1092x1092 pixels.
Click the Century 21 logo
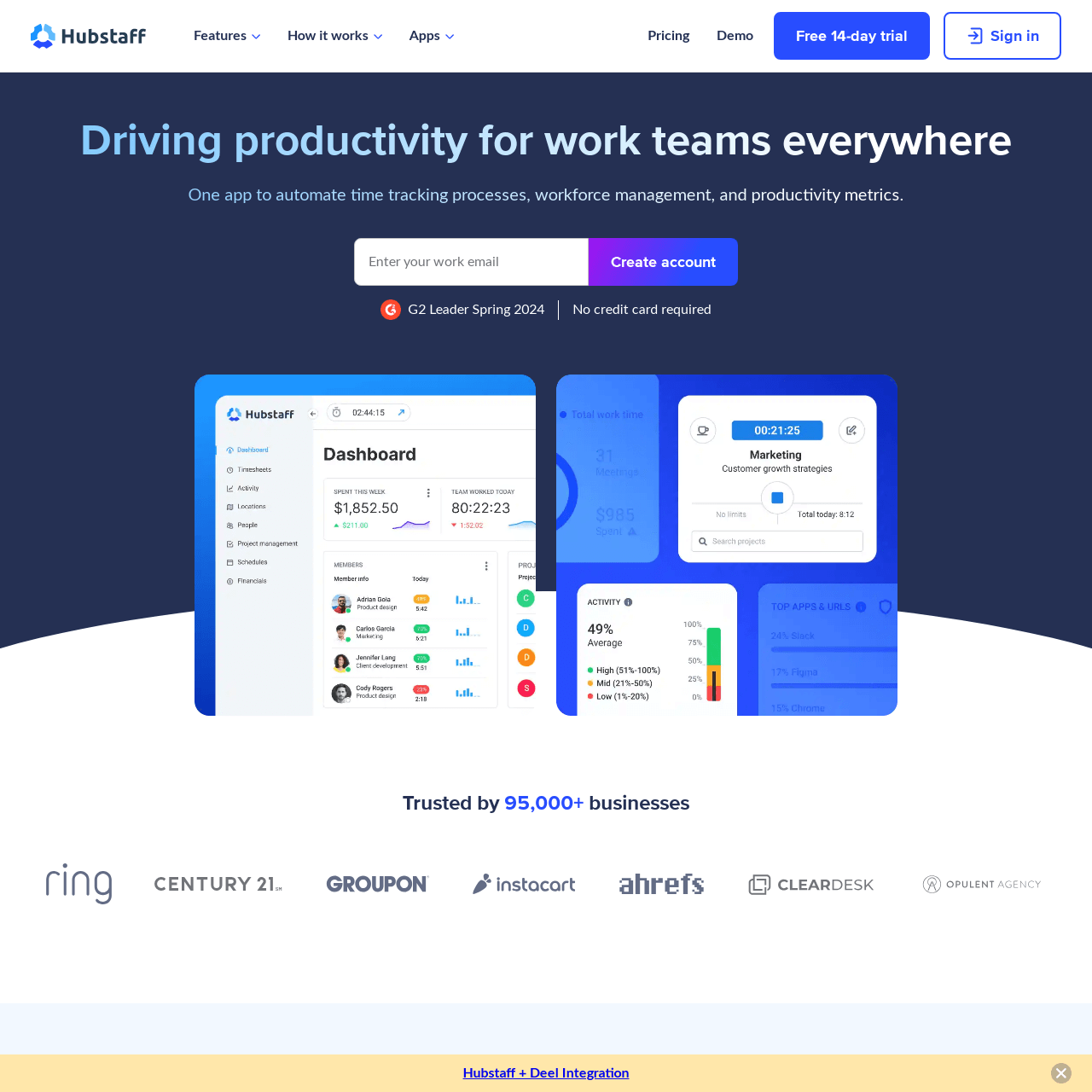[218, 884]
